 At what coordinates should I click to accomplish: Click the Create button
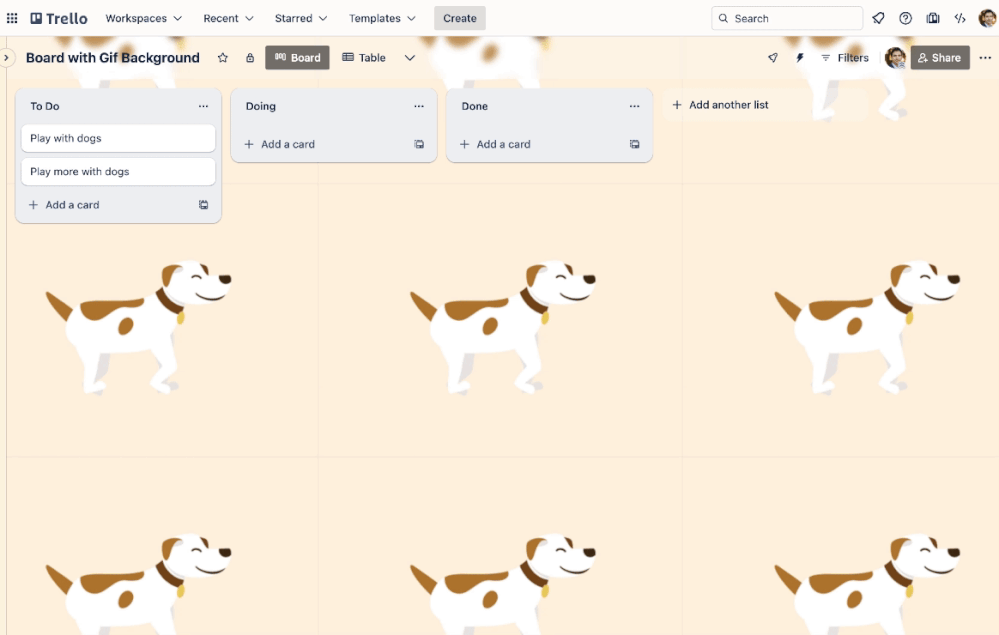click(460, 18)
